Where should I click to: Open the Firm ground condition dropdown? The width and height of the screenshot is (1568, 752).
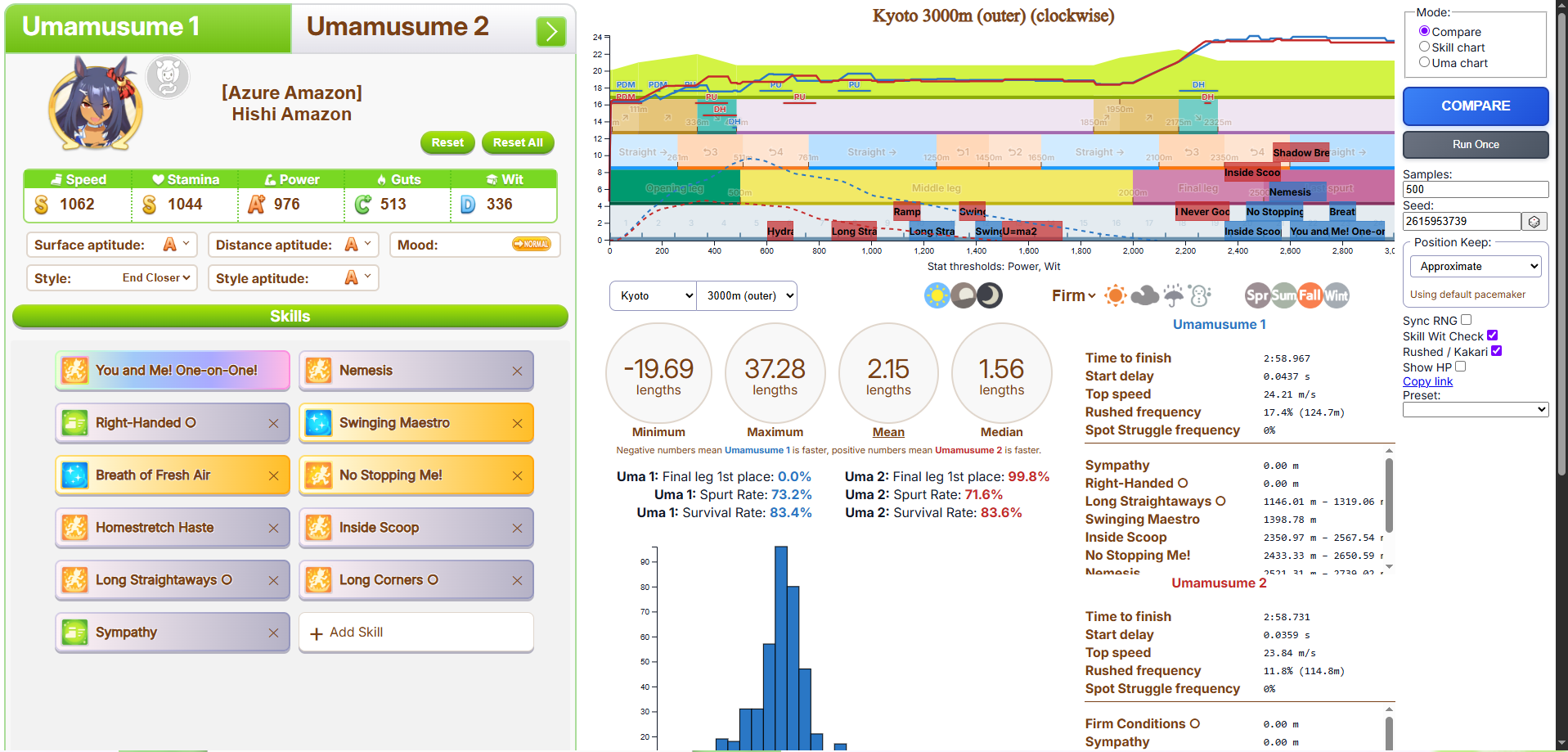tap(1073, 295)
